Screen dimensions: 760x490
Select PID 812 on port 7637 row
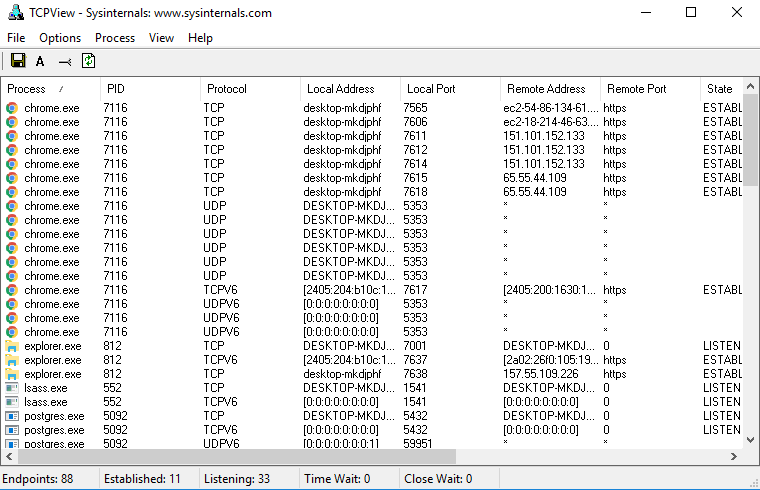click(112, 360)
